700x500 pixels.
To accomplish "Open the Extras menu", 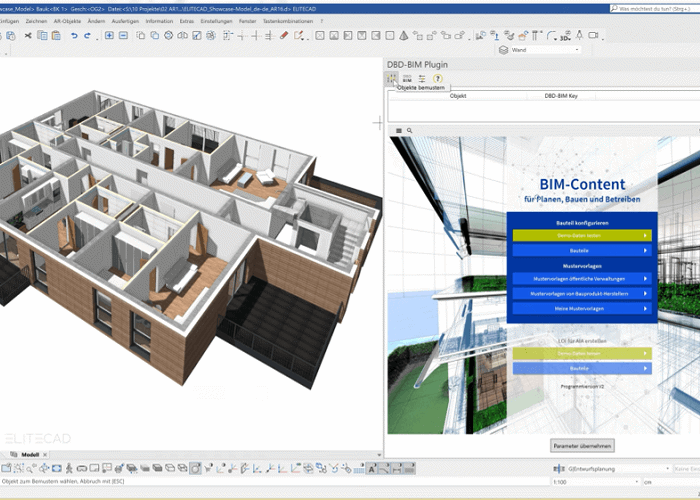I will 187,21.
